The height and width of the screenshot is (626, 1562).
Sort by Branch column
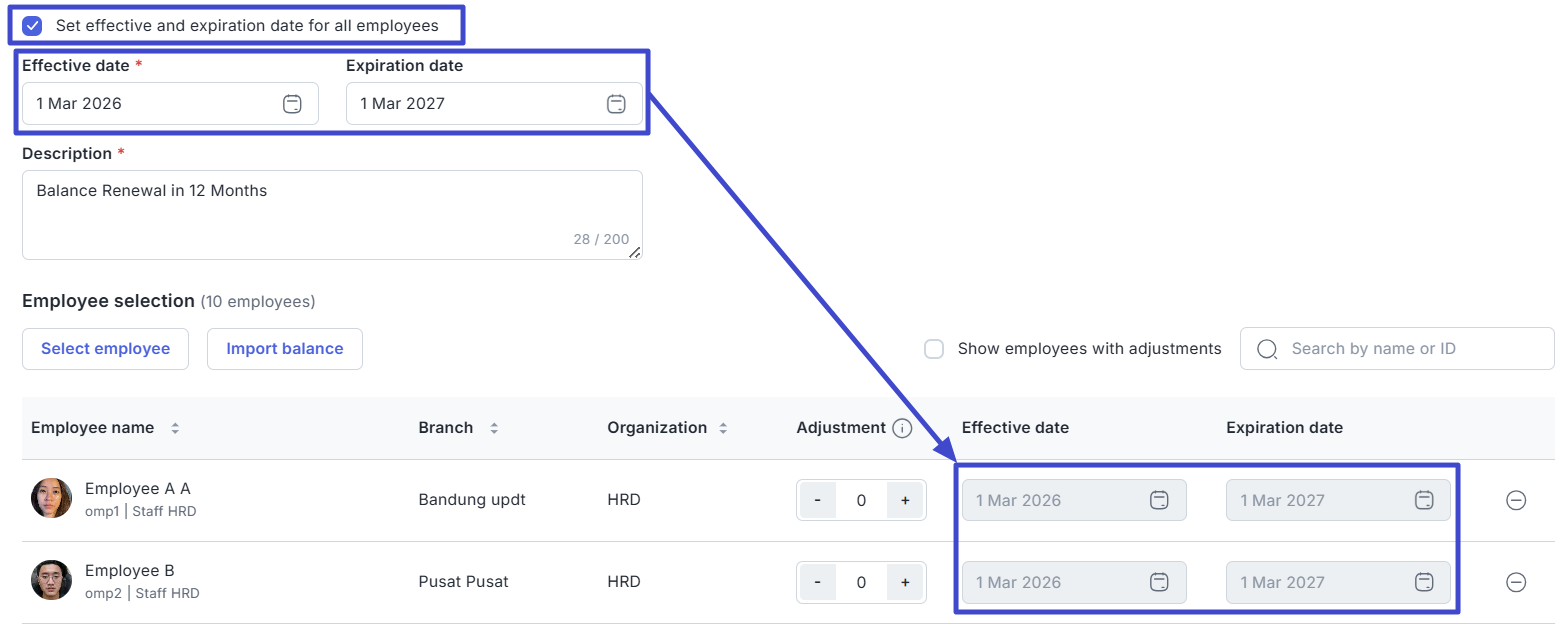[x=493, y=428]
